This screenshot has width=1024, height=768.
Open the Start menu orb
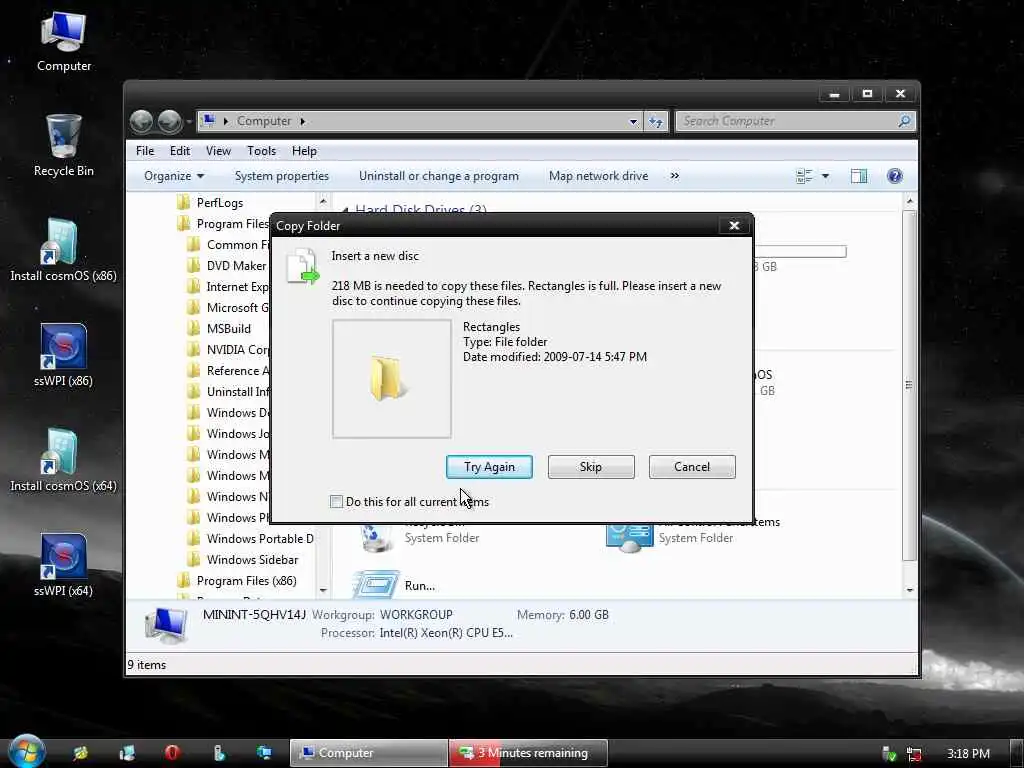tap(27, 751)
